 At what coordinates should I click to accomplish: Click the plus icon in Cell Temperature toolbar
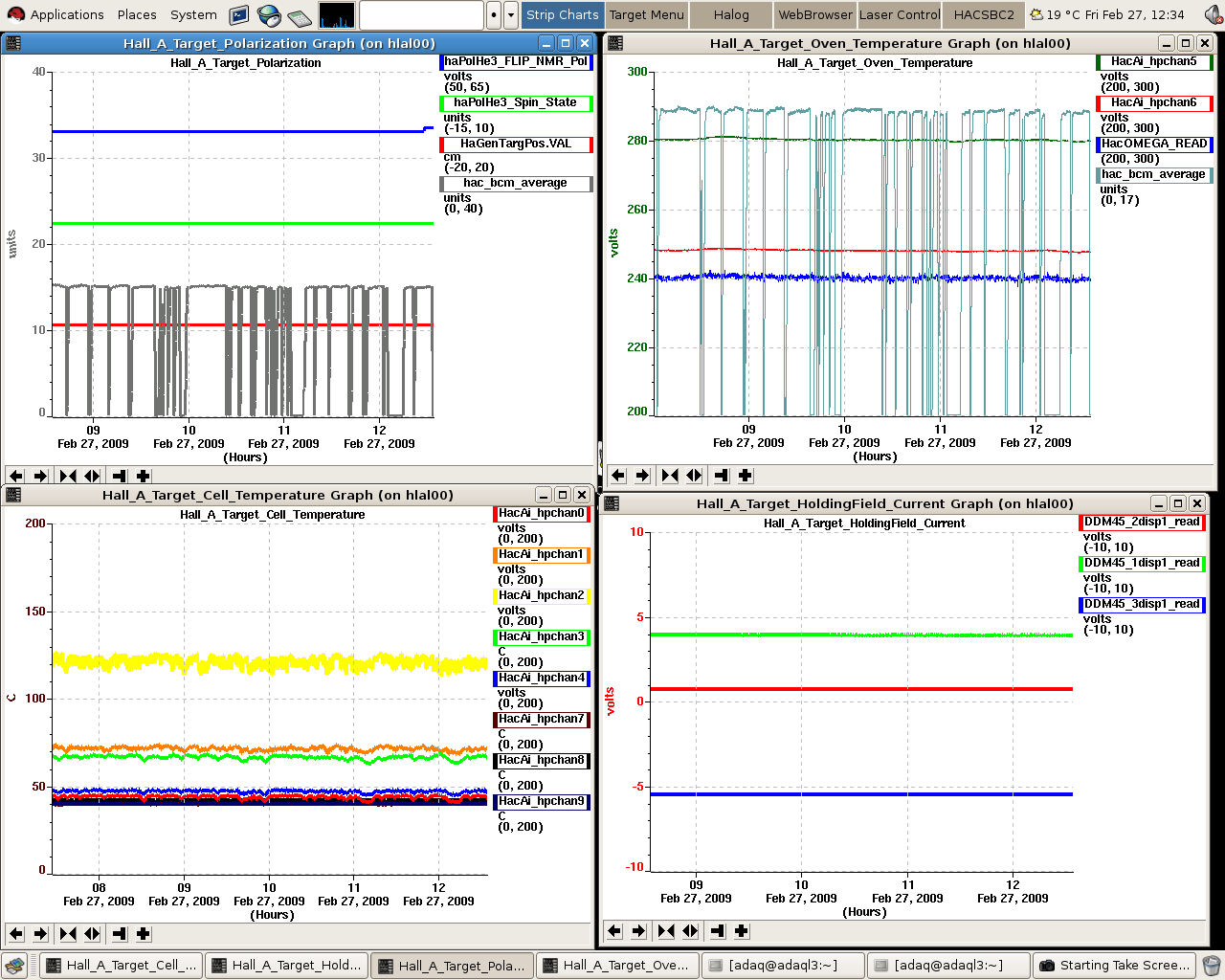pyautogui.click(x=144, y=933)
